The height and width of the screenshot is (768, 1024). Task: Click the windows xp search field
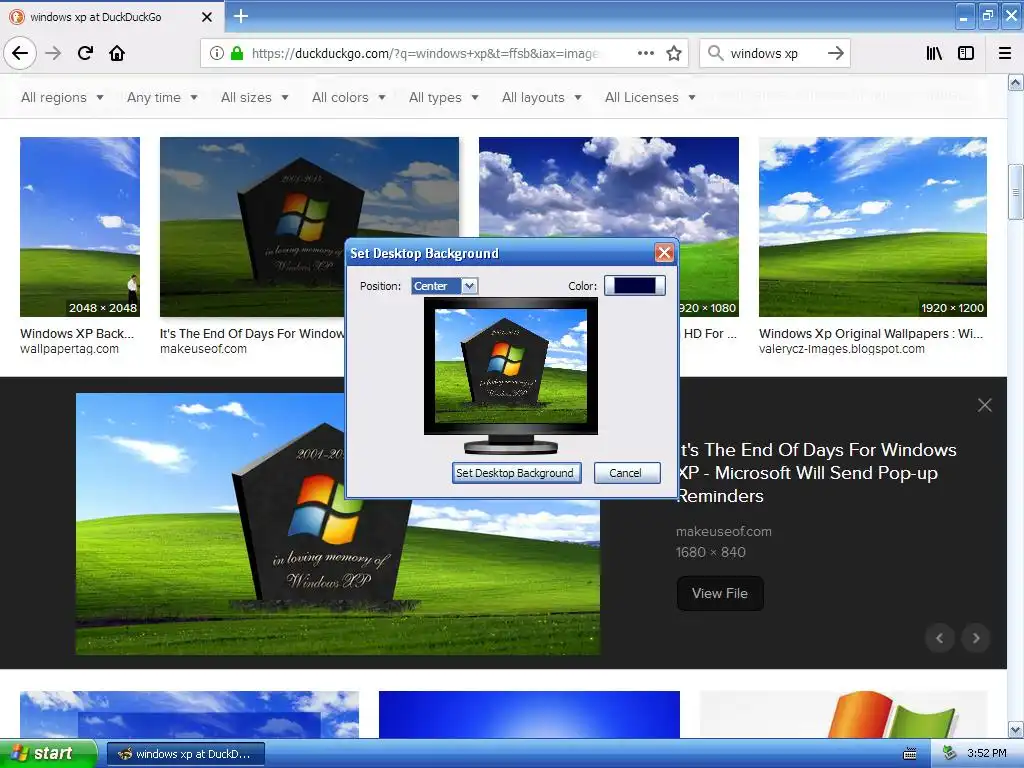click(x=774, y=54)
